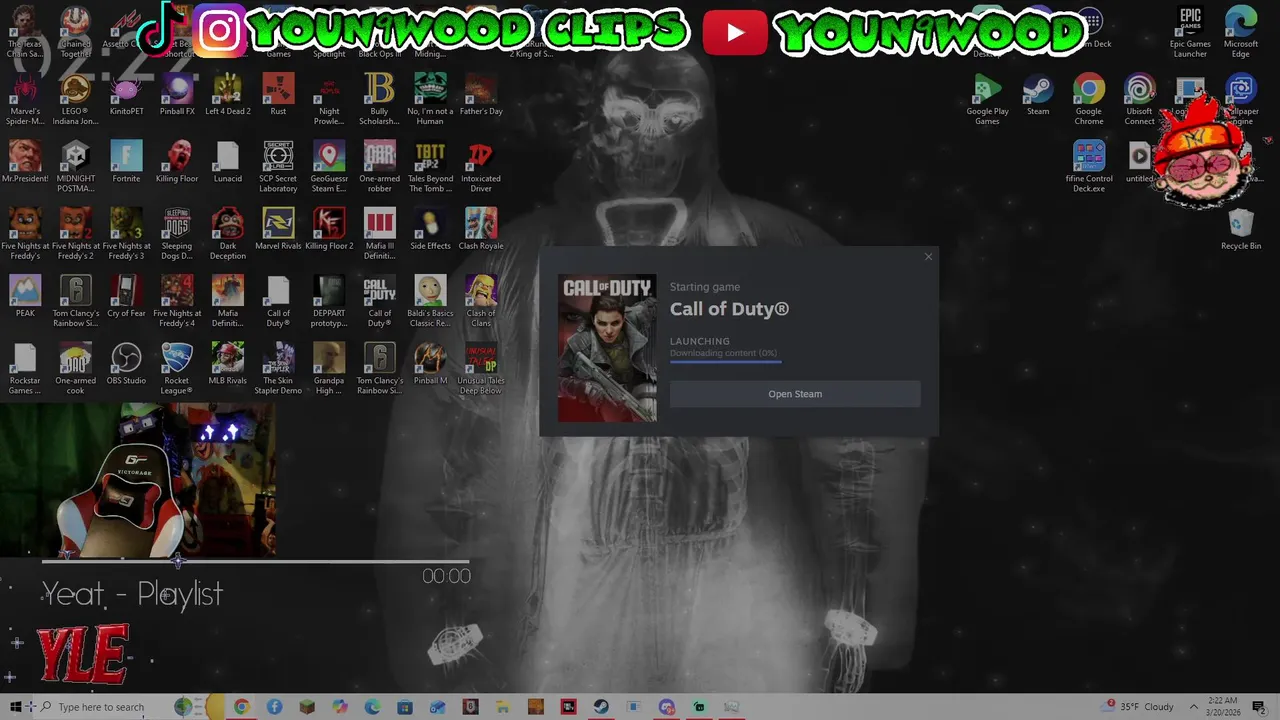Launch Epic Games Launcher from desktop
The height and width of the screenshot is (720, 1280).
[1190, 32]
